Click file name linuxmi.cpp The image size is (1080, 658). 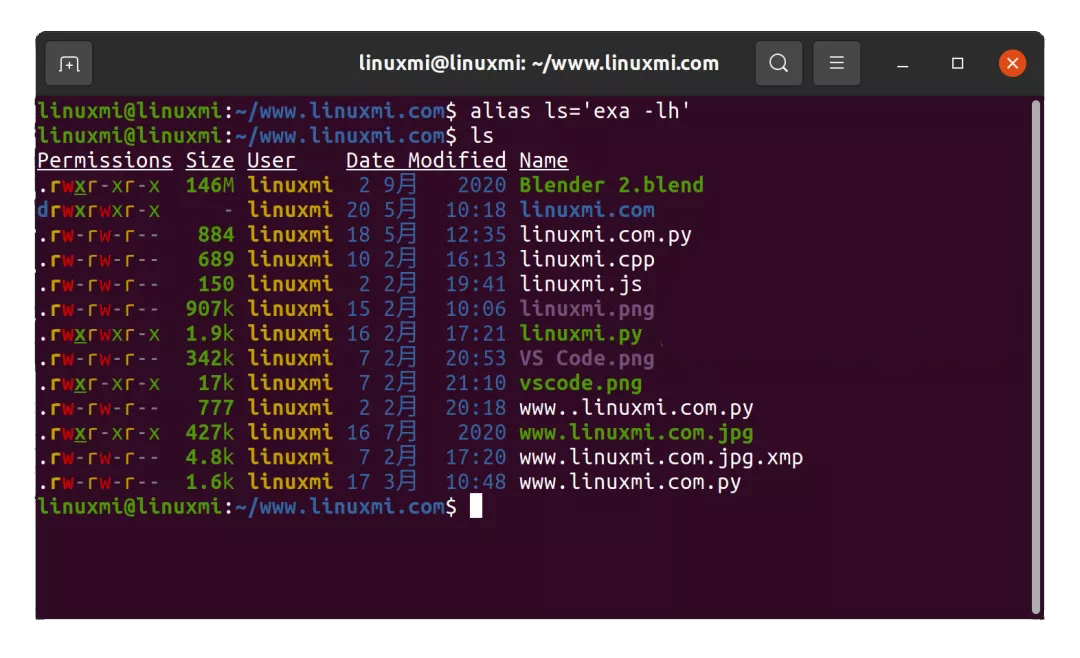click(587, 260)
